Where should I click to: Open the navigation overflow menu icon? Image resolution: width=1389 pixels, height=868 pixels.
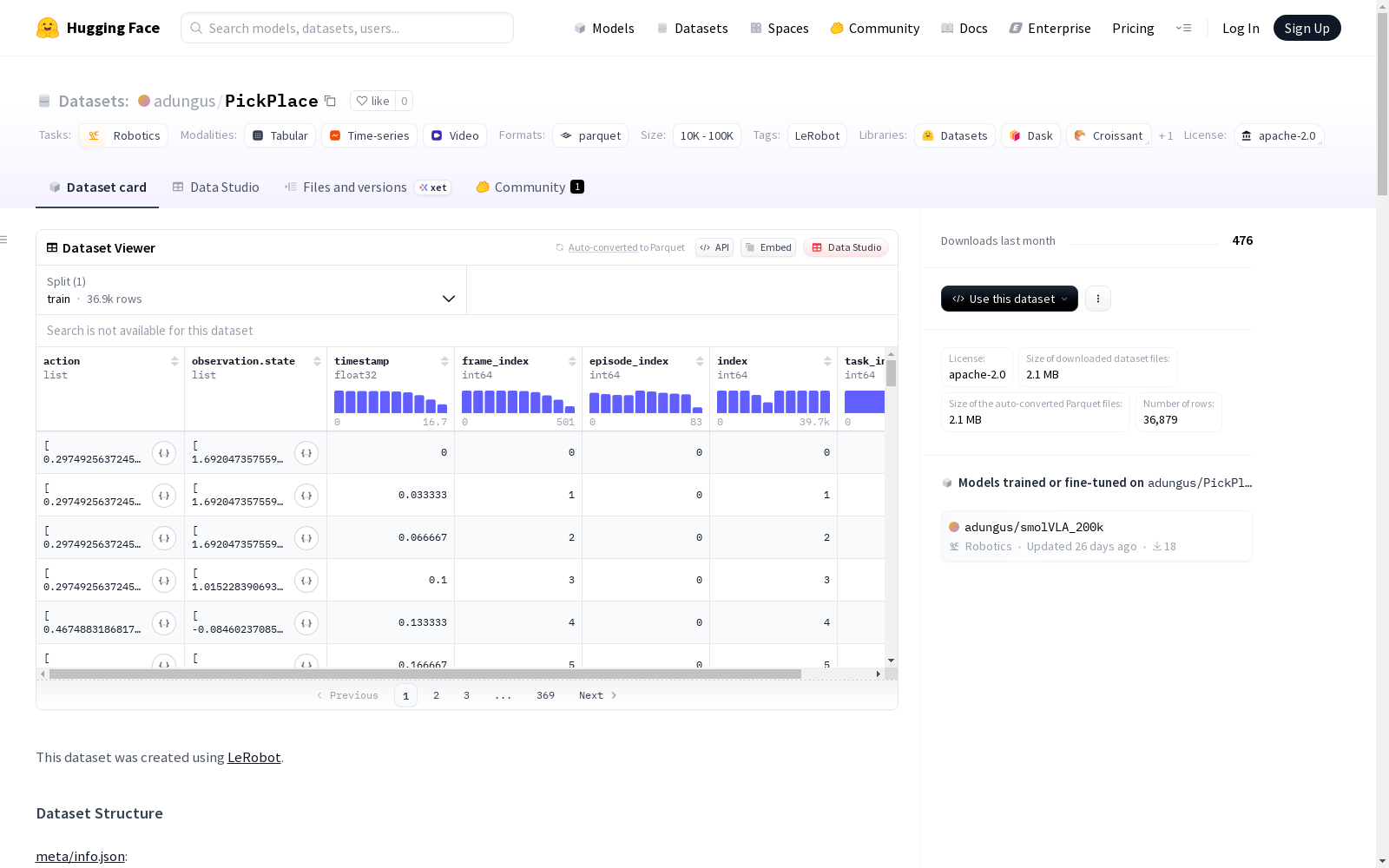click(1183, 28)
